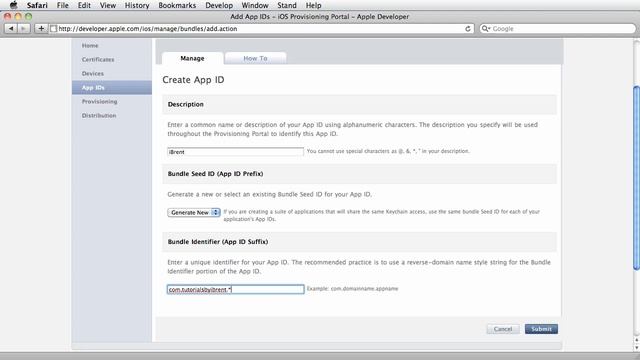Open the View menu
Image resolution: width=640 pixels, height=360 pixels.
point(108,5)
